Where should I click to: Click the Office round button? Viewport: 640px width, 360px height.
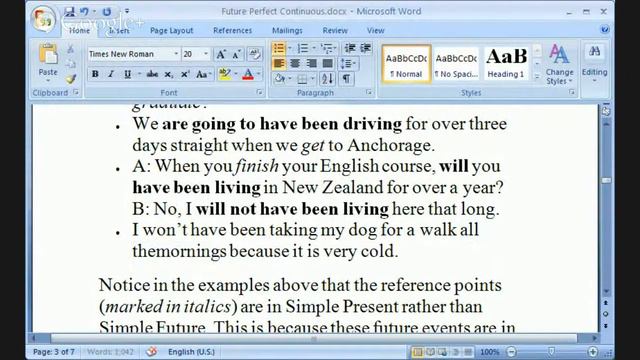click(x=43, y=19)
